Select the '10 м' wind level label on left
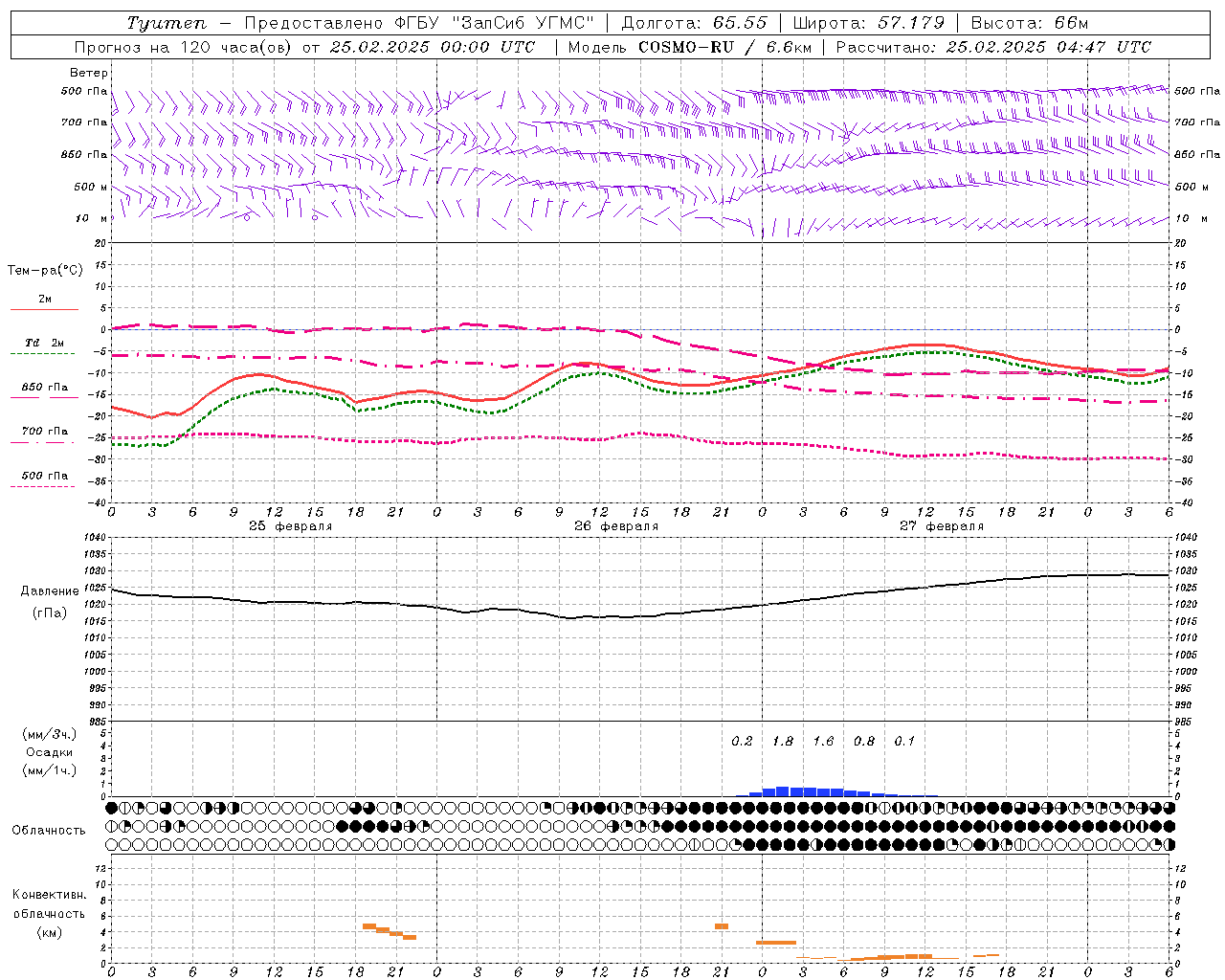This screenshot has width=1225, height=980. pyautogui.click(x=92, y=218)
